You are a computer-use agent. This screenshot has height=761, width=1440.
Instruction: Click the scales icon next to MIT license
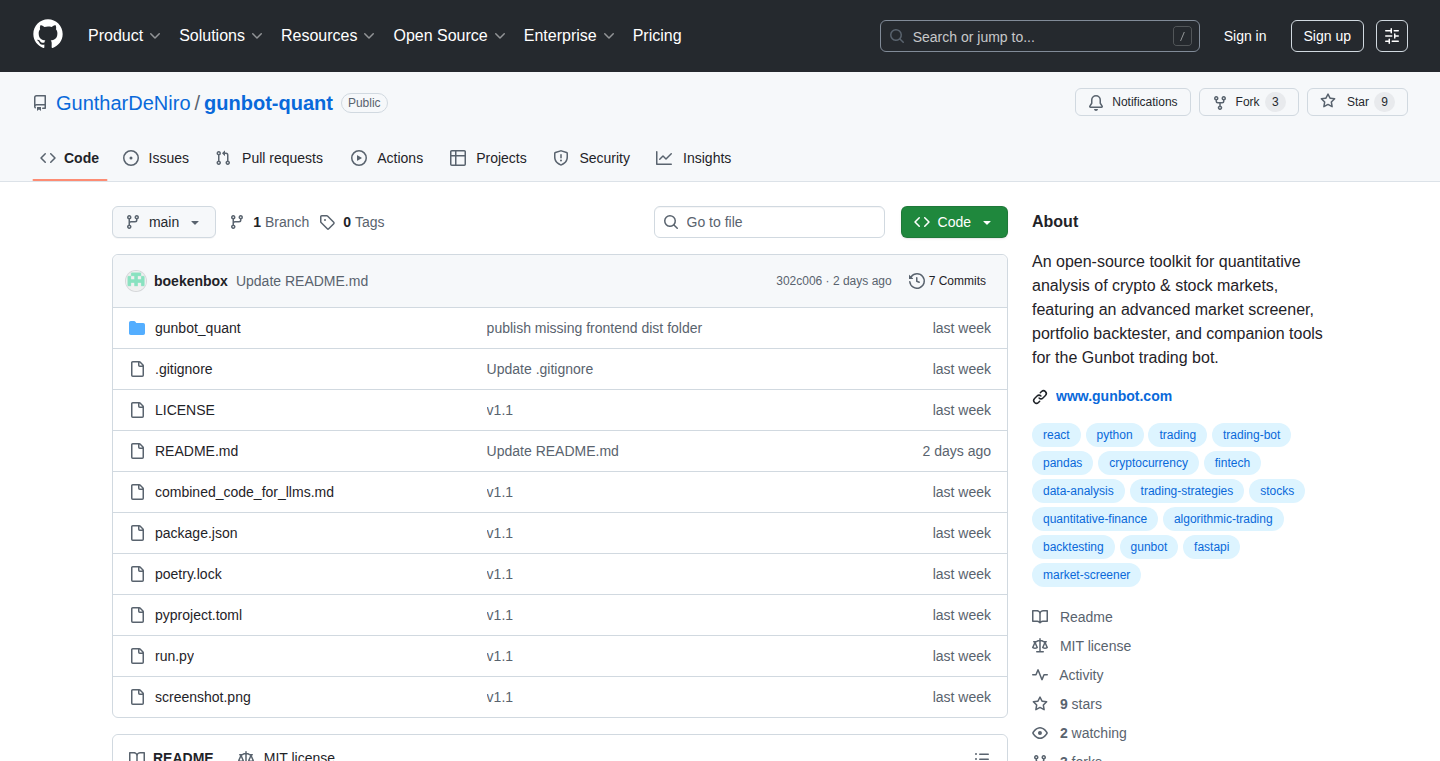1040,646
